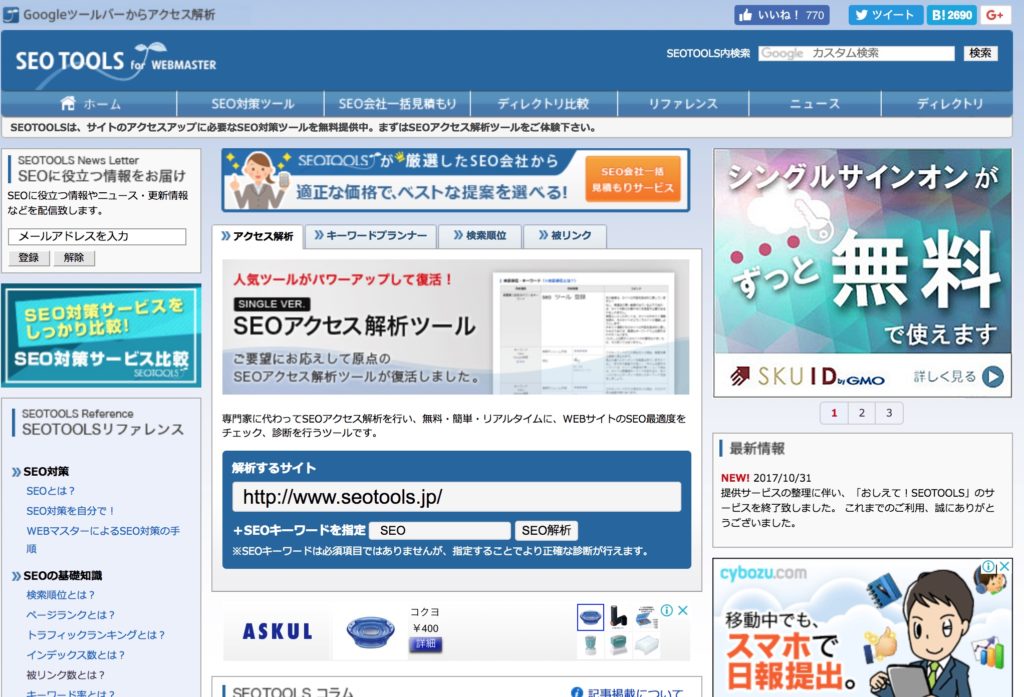Click the 解析するサイト URL input field

[456, 497]
